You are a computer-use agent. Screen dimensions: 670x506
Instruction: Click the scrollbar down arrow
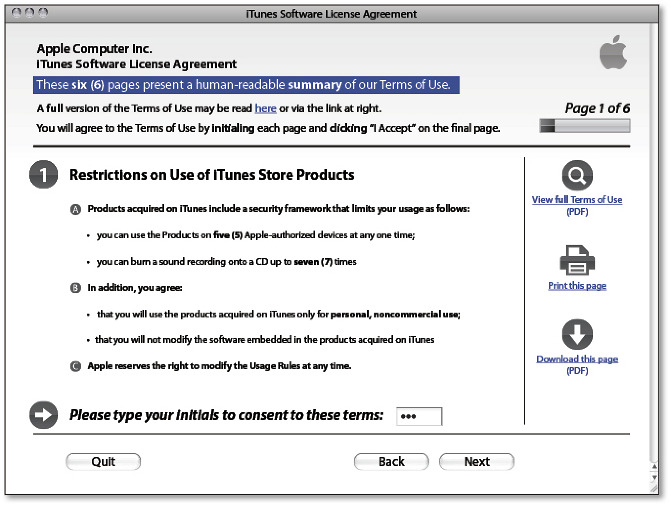click(654, 478)
